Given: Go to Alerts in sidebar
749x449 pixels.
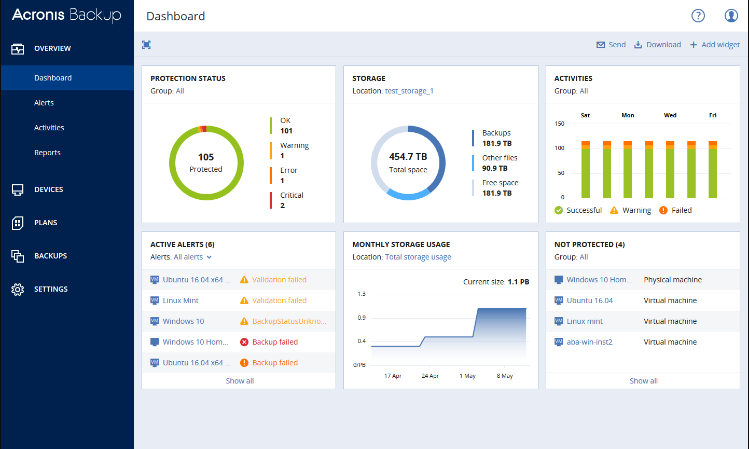Looking at the screenshot, I should pyautogui.click(x=44, y=103).
